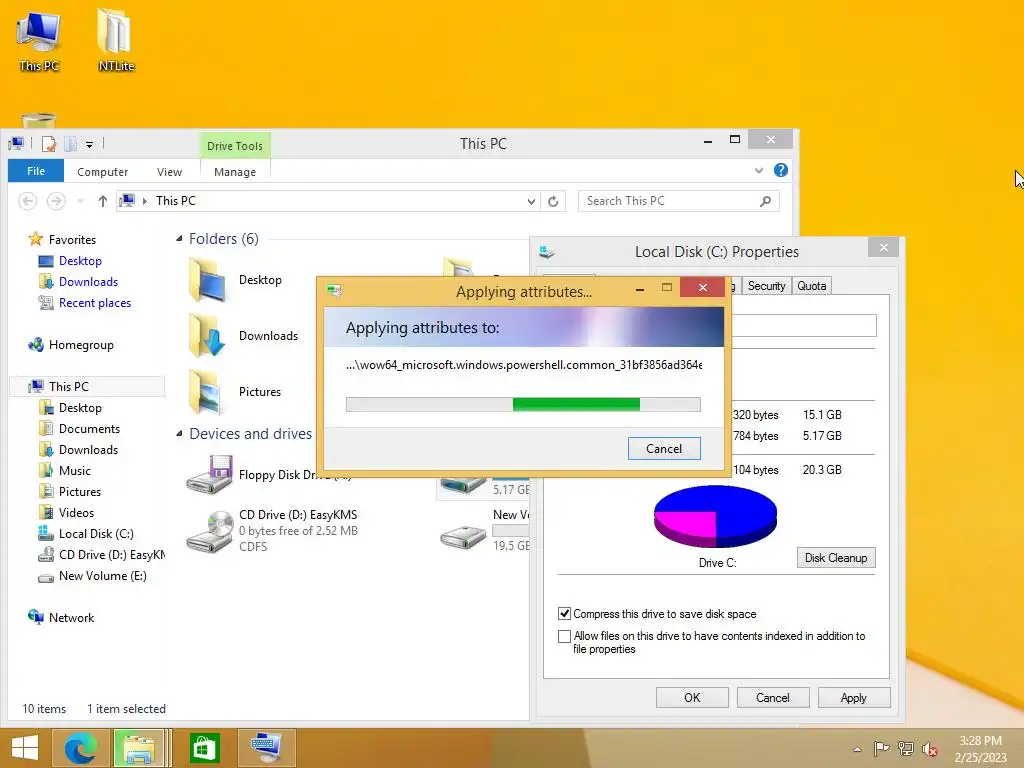Cancel the Applying attributes operation

tap(664, 449)
